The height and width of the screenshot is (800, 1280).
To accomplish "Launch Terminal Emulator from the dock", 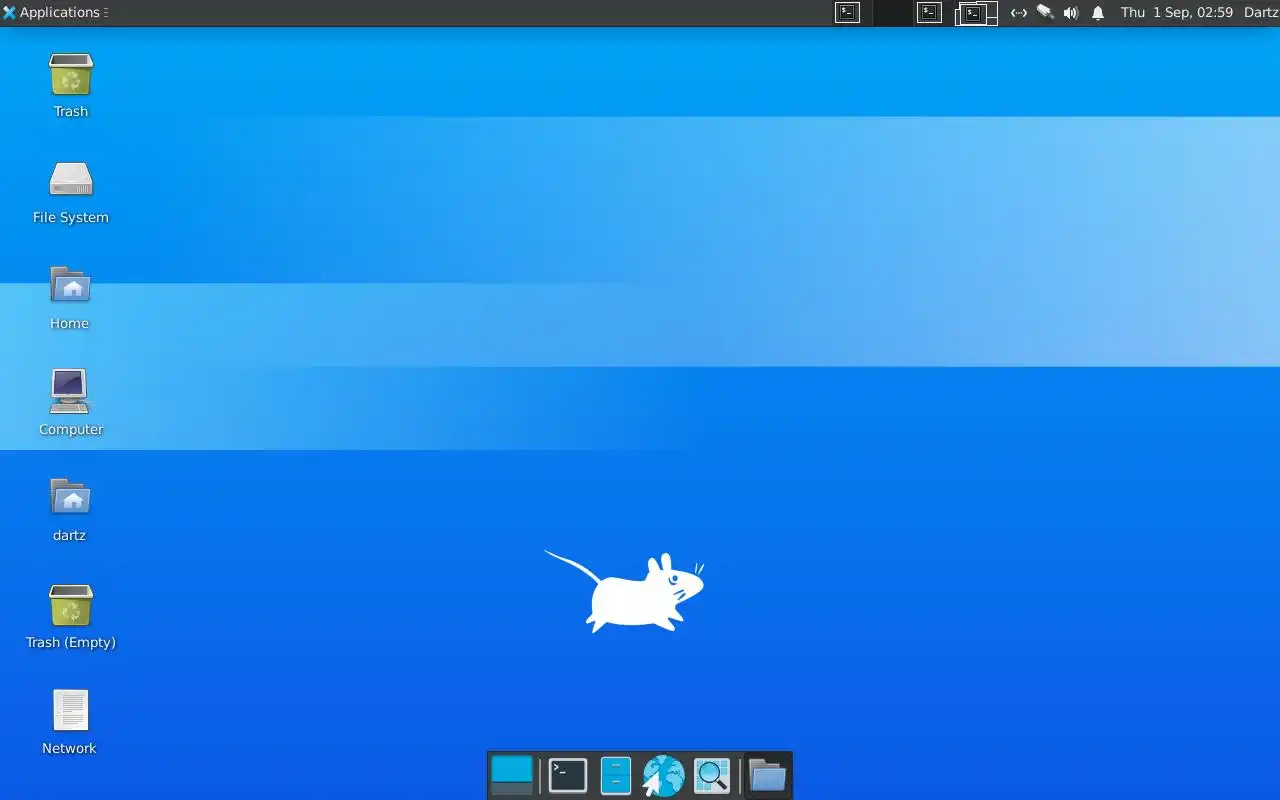I will (568, 775).
